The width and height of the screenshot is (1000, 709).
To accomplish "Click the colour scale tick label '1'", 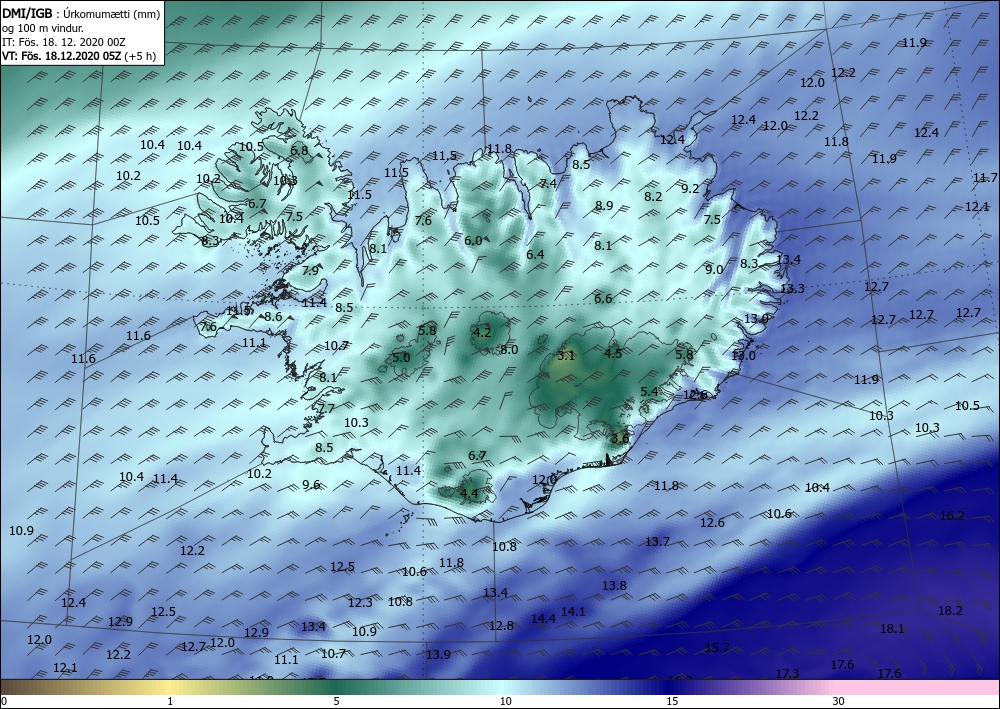I will pos(170,701).
